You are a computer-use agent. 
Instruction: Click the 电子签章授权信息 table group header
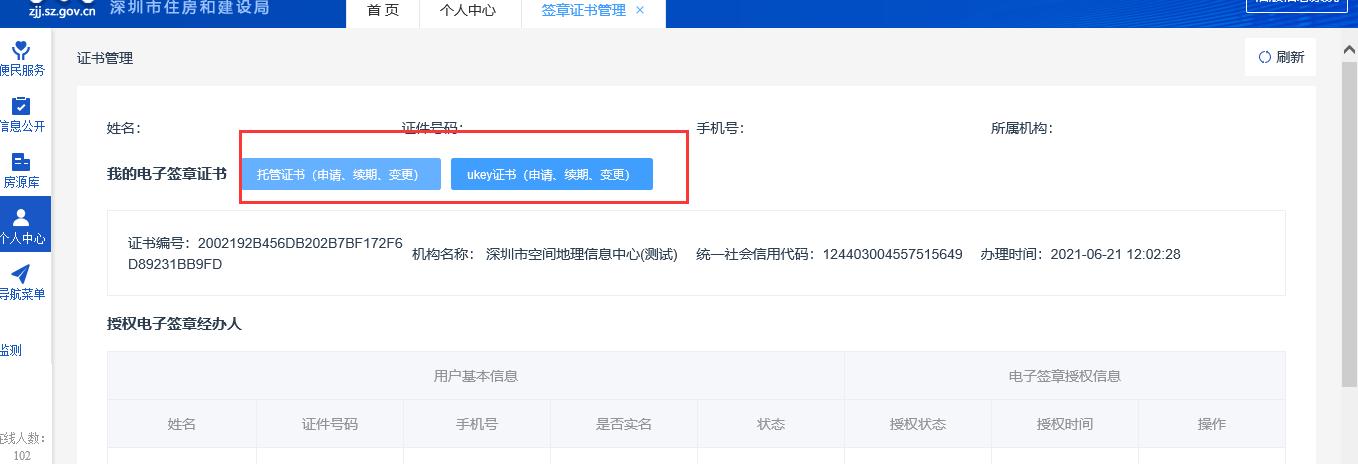[x=1065, y=376]
